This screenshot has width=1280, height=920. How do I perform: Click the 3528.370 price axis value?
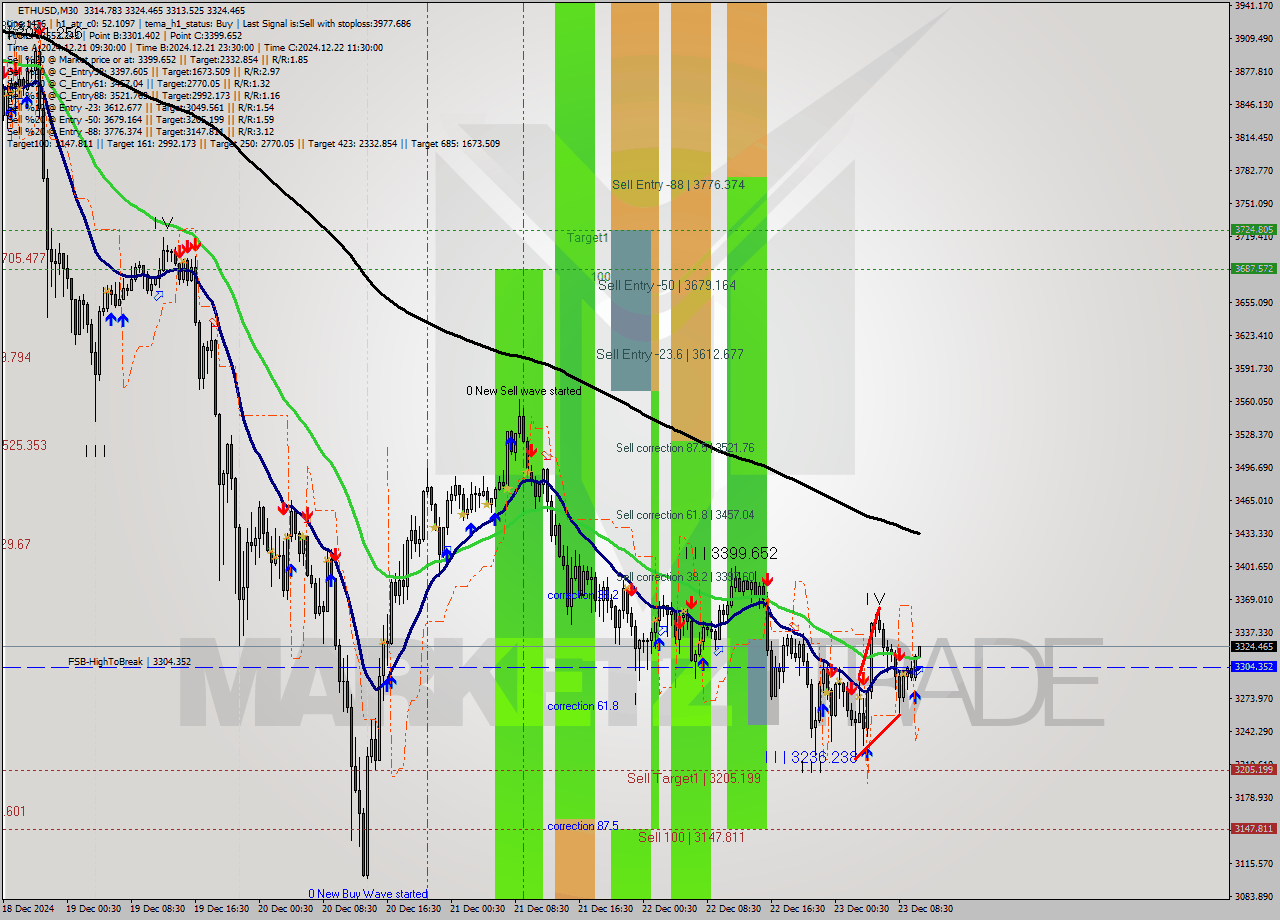[1254, 434]
